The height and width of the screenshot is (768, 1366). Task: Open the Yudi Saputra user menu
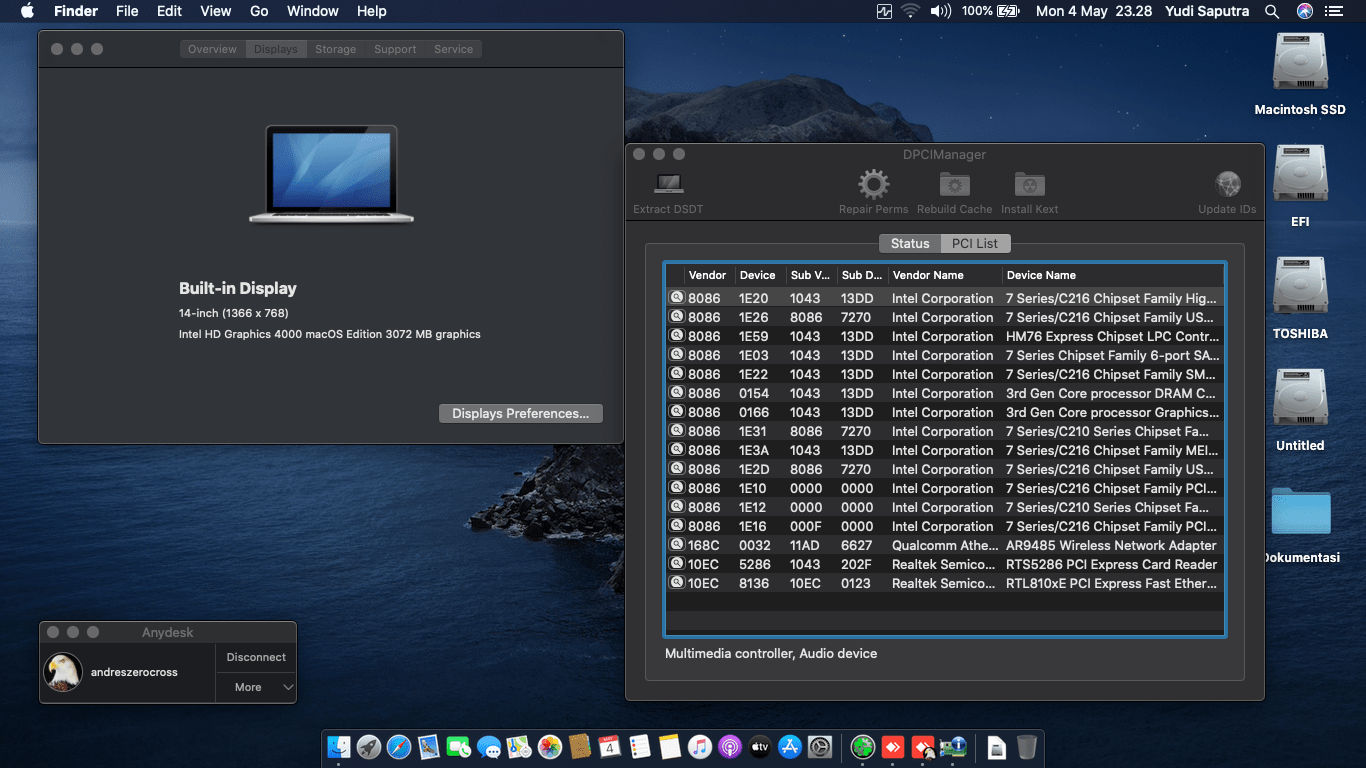coord(1207,11)
